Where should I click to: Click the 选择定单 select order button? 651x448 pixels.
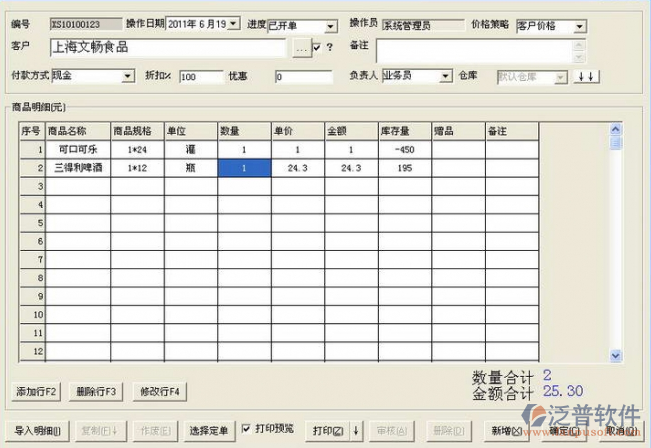[x=209, y=431]
